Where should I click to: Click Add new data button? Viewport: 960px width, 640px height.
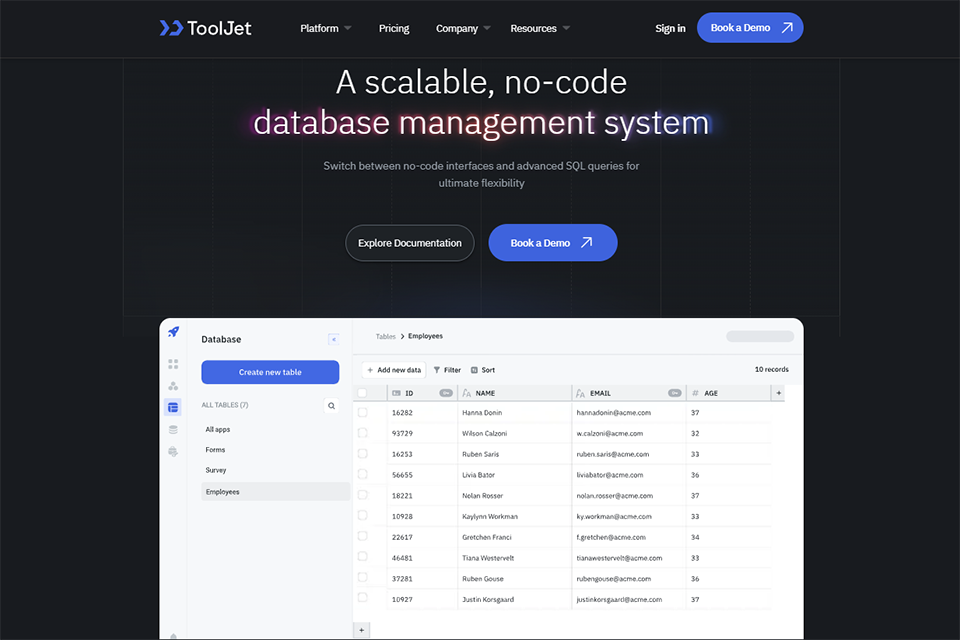tap(394, 370)
